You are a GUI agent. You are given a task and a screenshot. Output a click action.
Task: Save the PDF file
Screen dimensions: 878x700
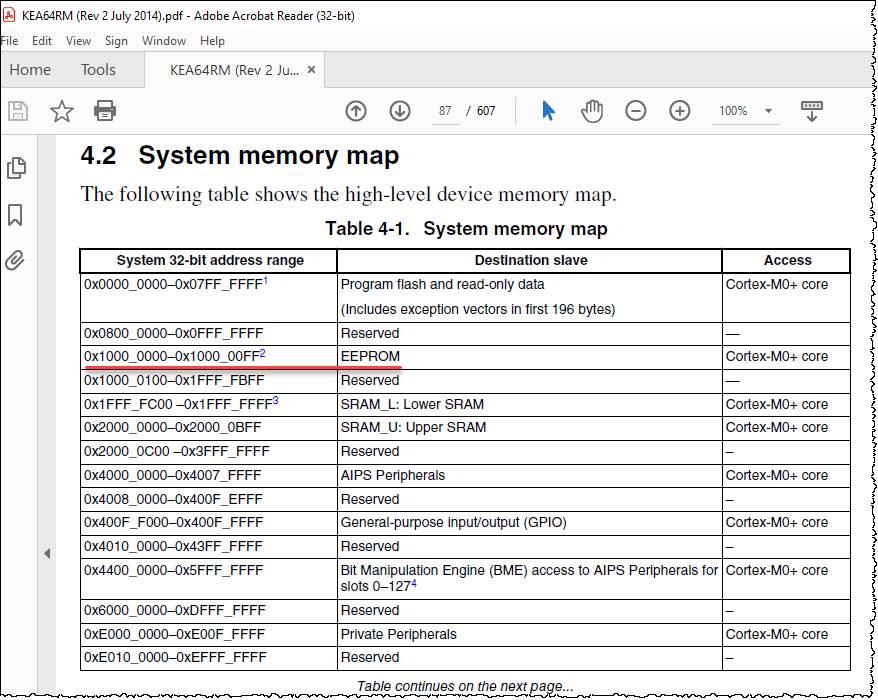point(18,111)
